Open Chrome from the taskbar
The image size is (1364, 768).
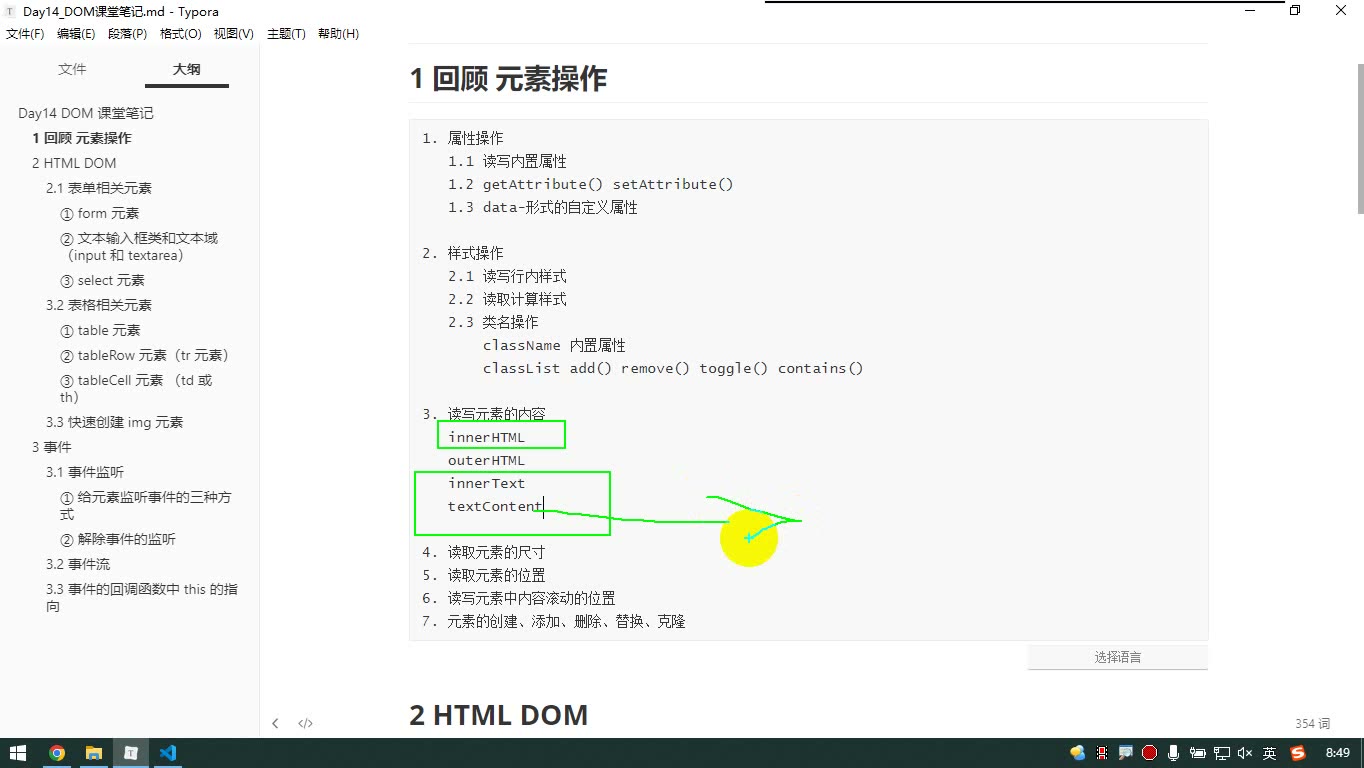pos(57,753)
